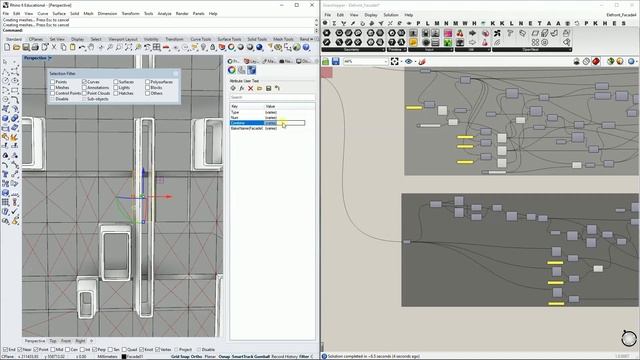The width and height of the screenshot is (640, 360).
Task: Toggle the Mid osnap checkbox
Action: click(x=53, y=350)
